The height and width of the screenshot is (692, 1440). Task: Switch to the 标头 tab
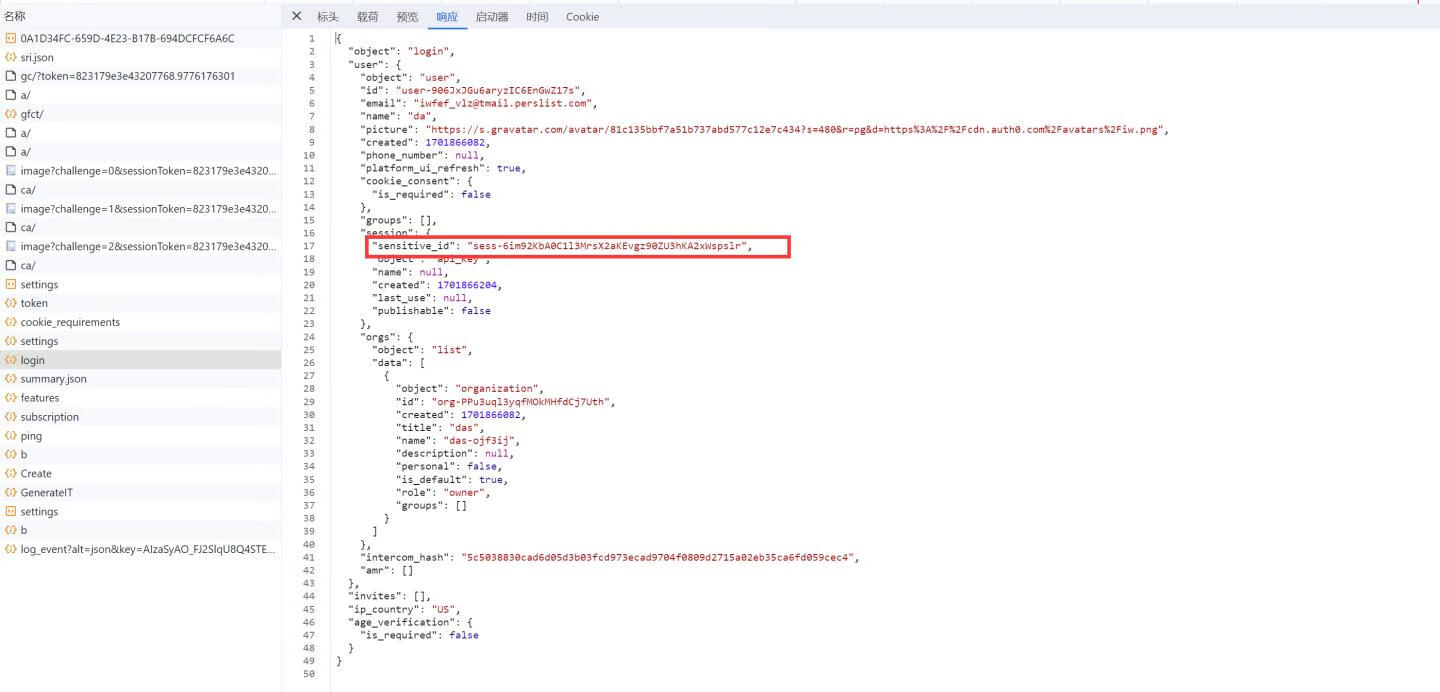coord(328,17)
